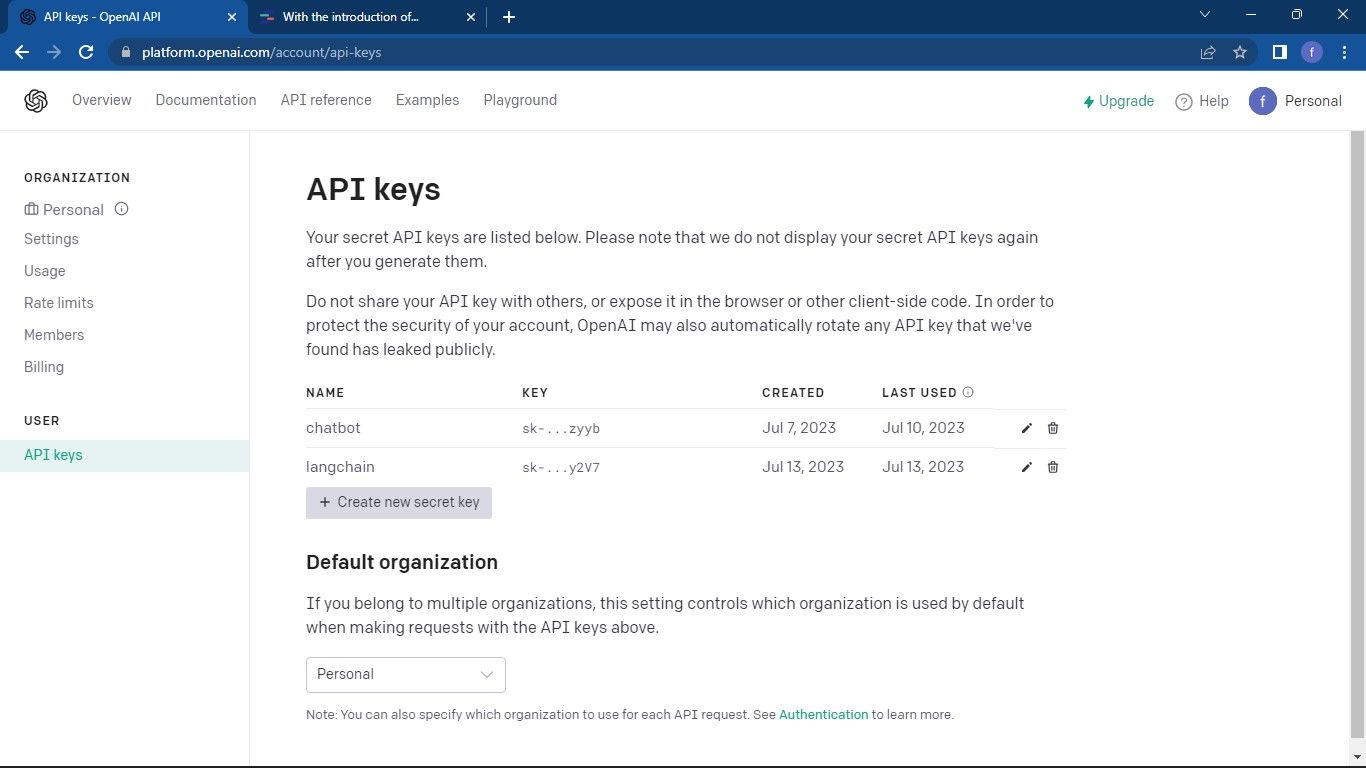
Task: Click the OpenAI logo in the navbar
Action: tap(36, 100)
